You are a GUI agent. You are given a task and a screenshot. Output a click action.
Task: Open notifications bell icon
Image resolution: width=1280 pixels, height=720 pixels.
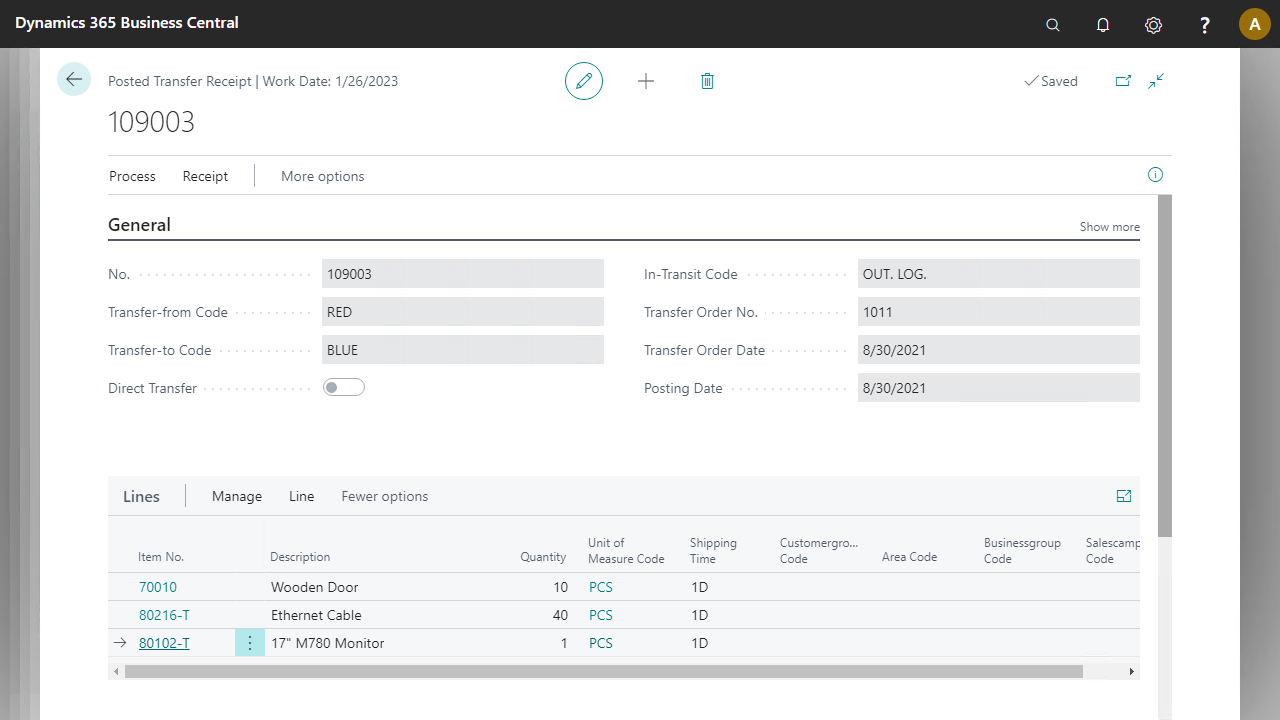click(1103, 25)
